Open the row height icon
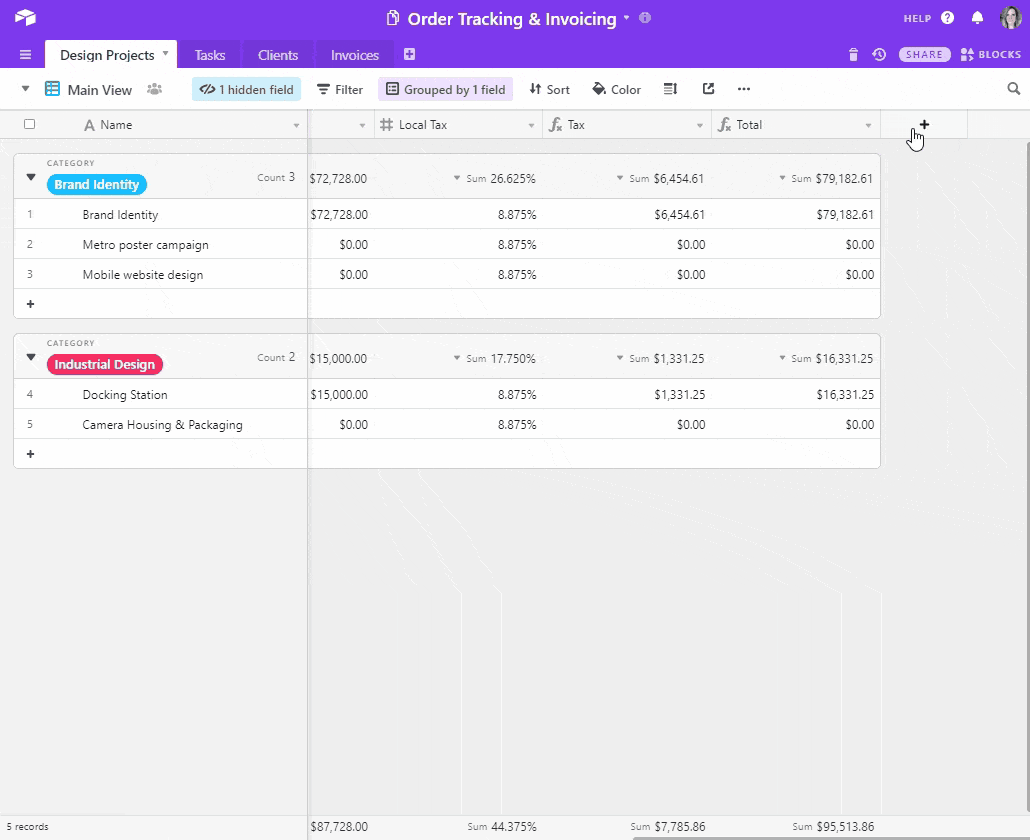 (670, 89)
